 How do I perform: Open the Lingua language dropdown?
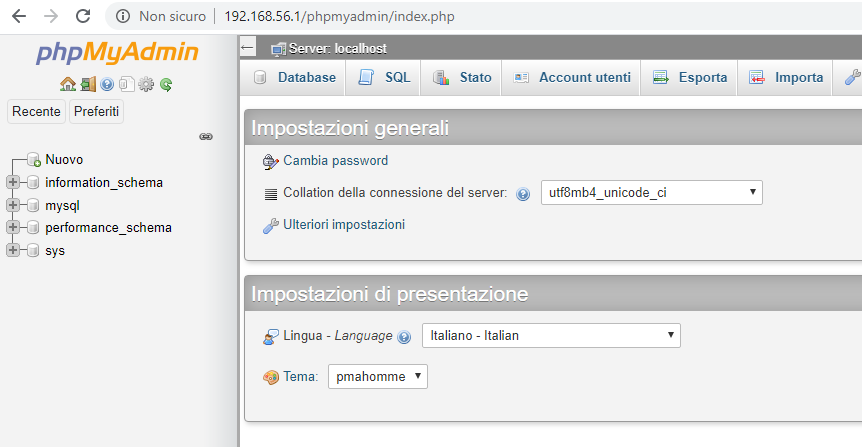pos(551,335)
